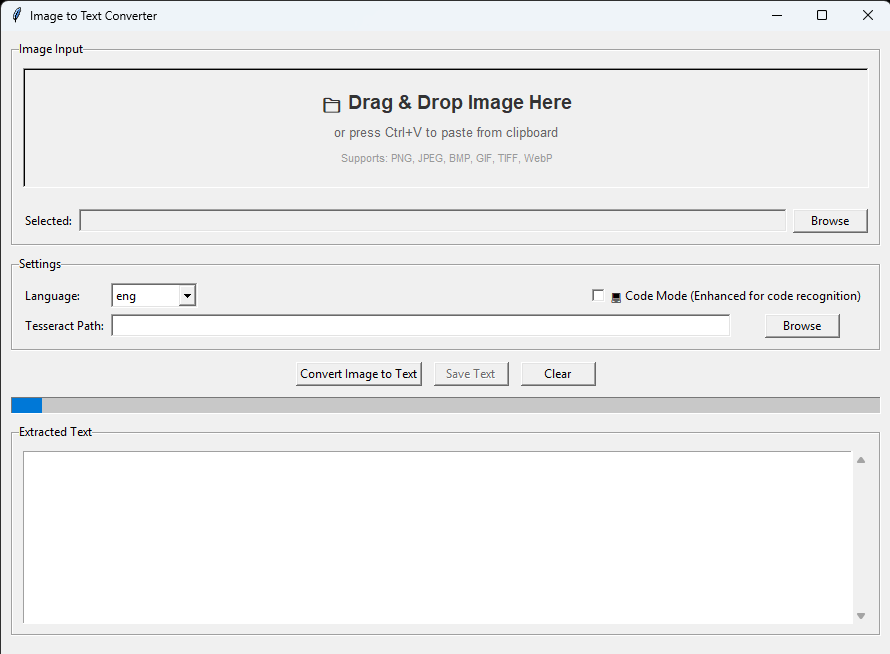The height and width of the screenshot is (654, 890).
Task: Click Browse next to Tesseract Path
Action: 802,325
